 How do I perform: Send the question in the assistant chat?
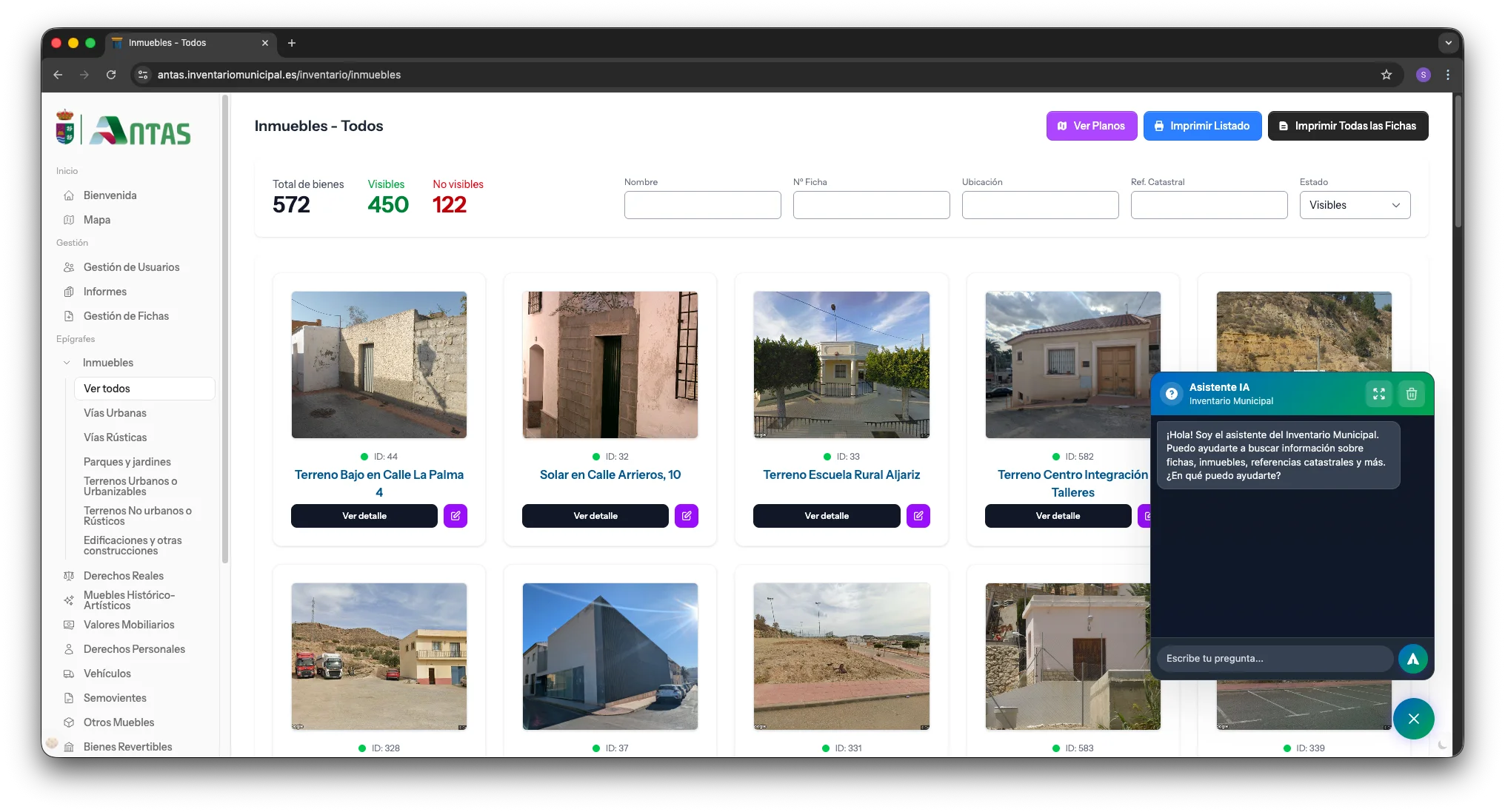[1412, 659]
